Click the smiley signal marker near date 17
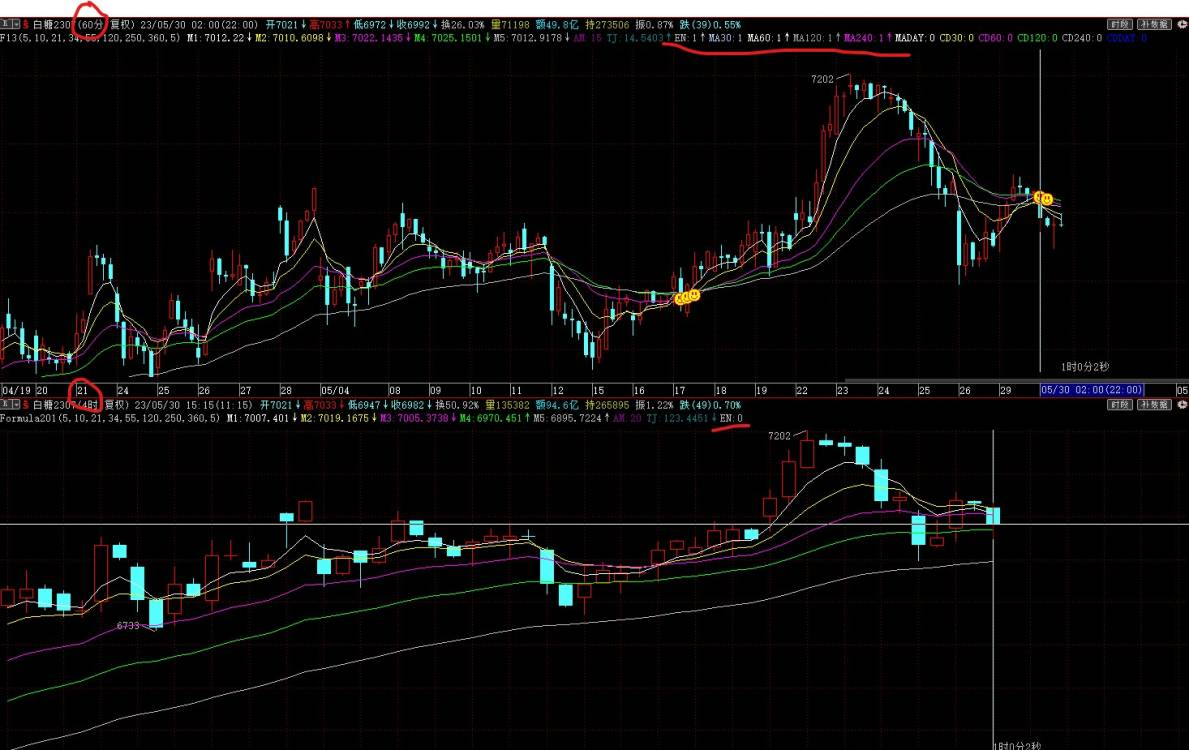The width and height of the screenshot is (1189, 750). tap(687, 297)
